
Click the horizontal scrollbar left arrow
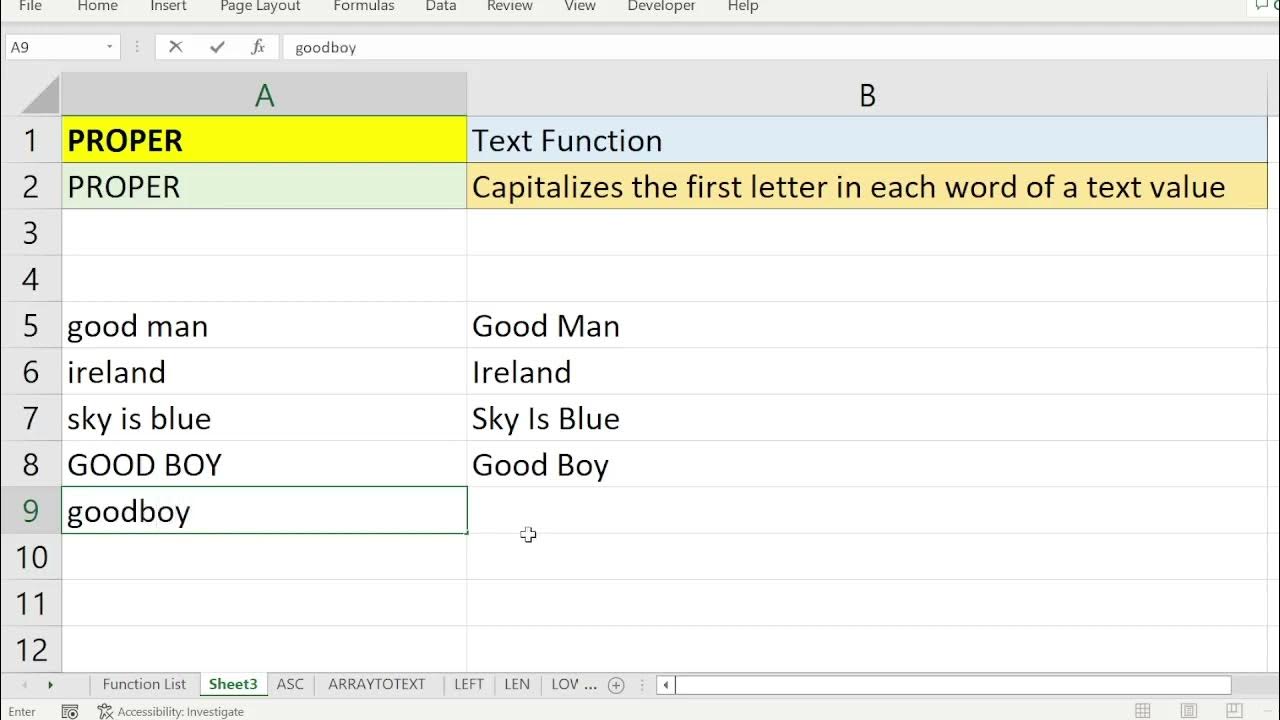click(665, 685)
